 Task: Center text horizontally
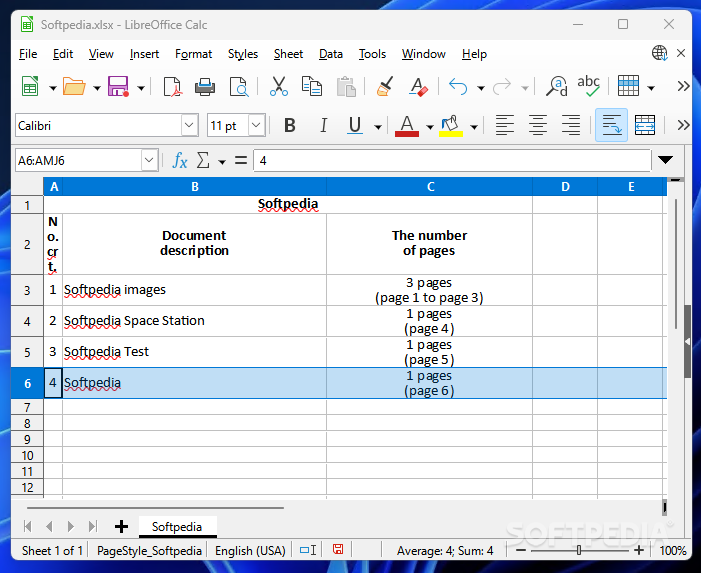tap(538, 125)
